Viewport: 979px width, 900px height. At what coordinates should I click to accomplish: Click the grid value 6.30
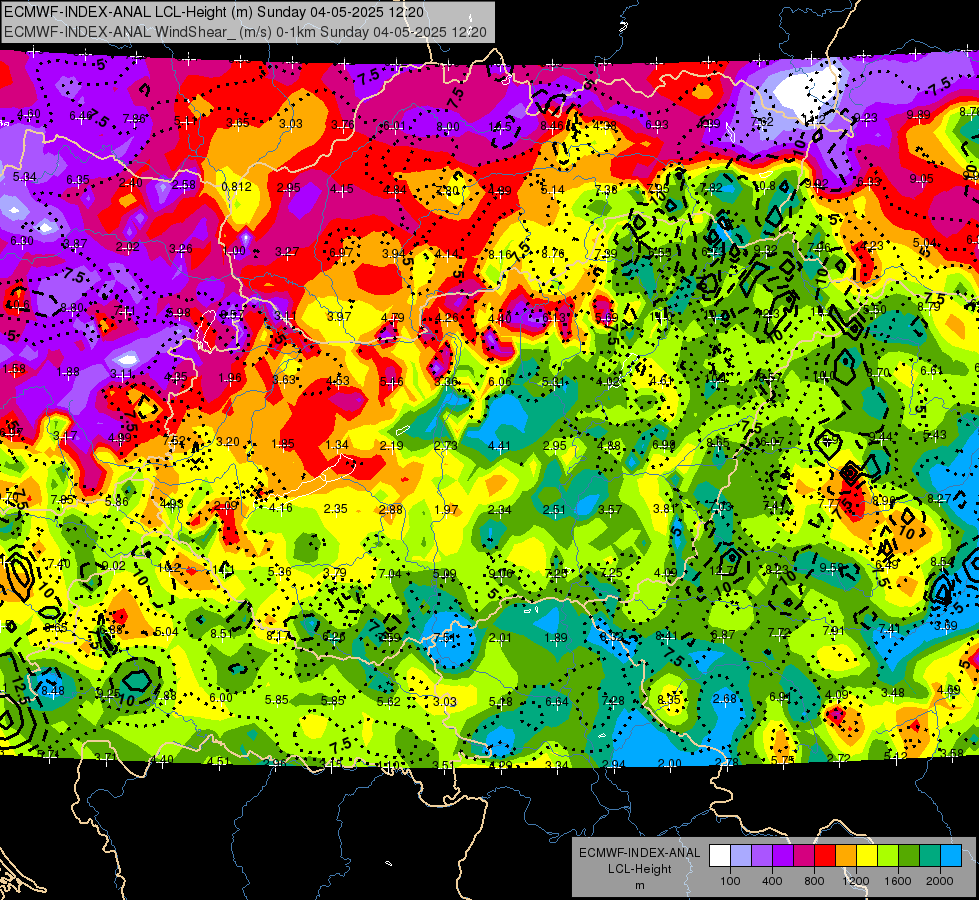click(22, 240)
